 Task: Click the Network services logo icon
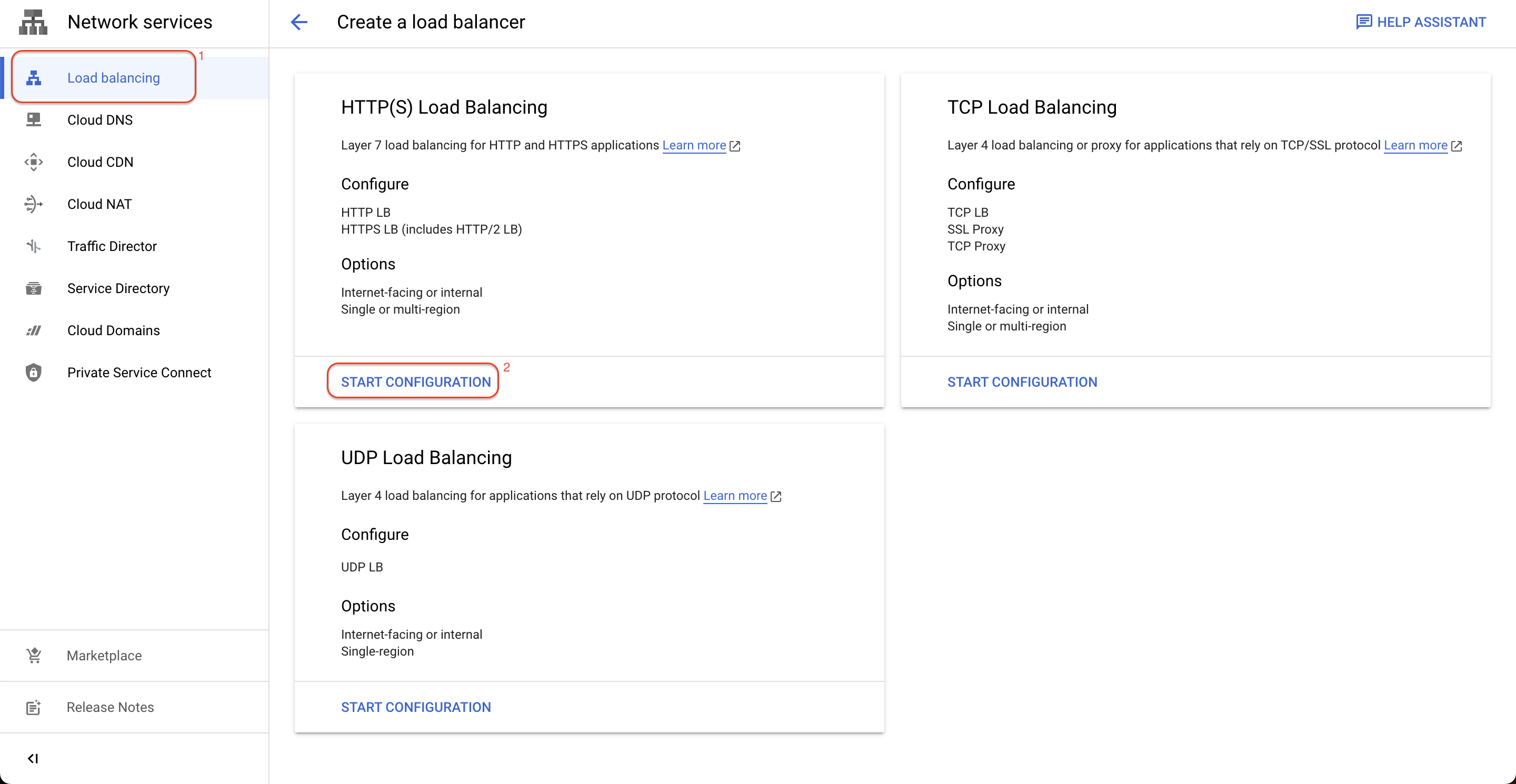pyautogui.click(x=34, y=21)
